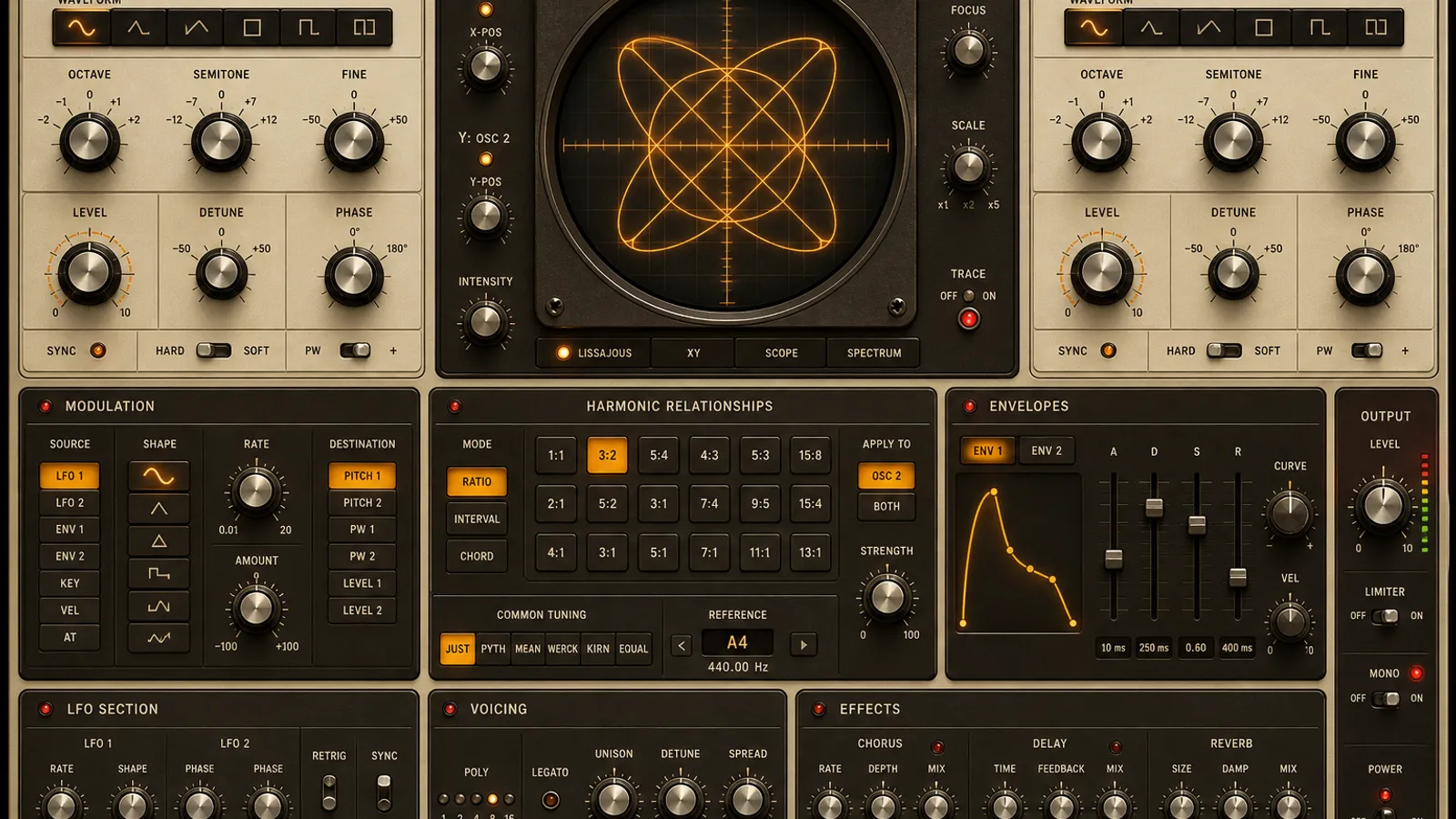Switch MONO mode on
The height and width of the screenshot is (819, 1456).
tap(1386, 699)
